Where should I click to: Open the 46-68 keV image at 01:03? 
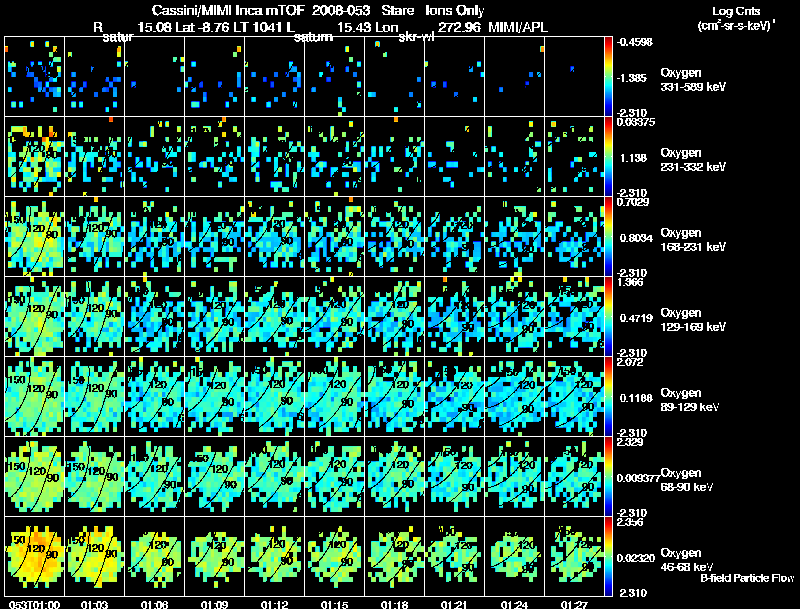(94, 557)
